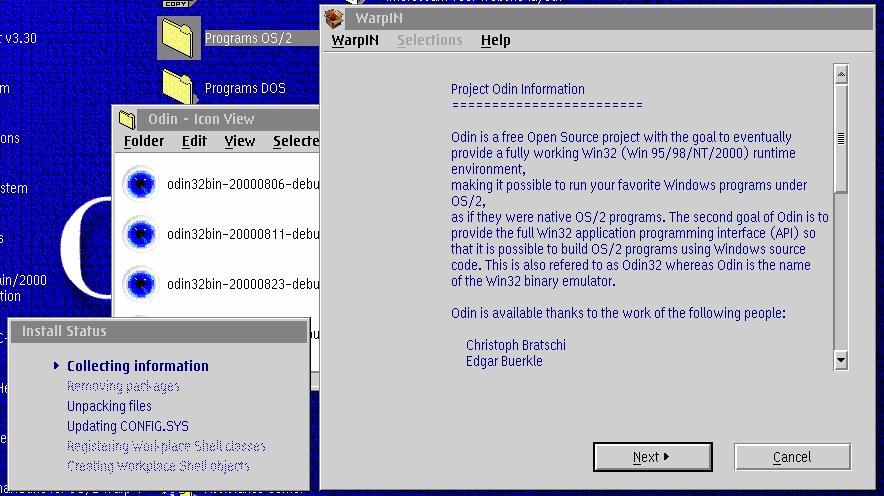The width and height of the screenshot is (884, 496).
Task: Select the odin32bin-20000806 package icon
Action: point(140,184)
